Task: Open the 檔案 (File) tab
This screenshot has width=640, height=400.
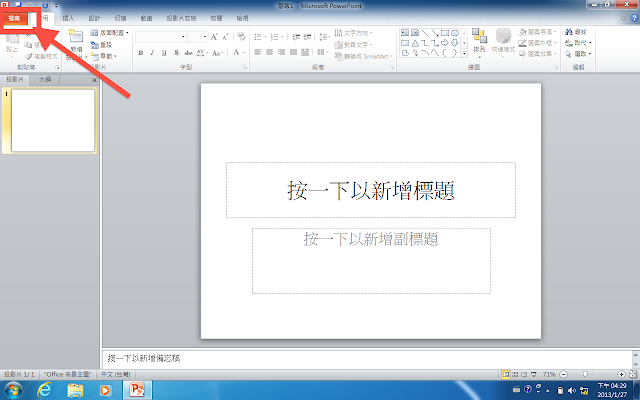Action: (x=14, y=18)
